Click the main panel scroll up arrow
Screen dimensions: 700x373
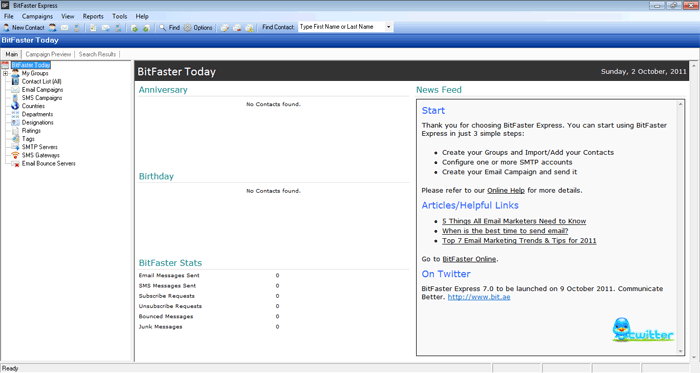coord(695,66)
